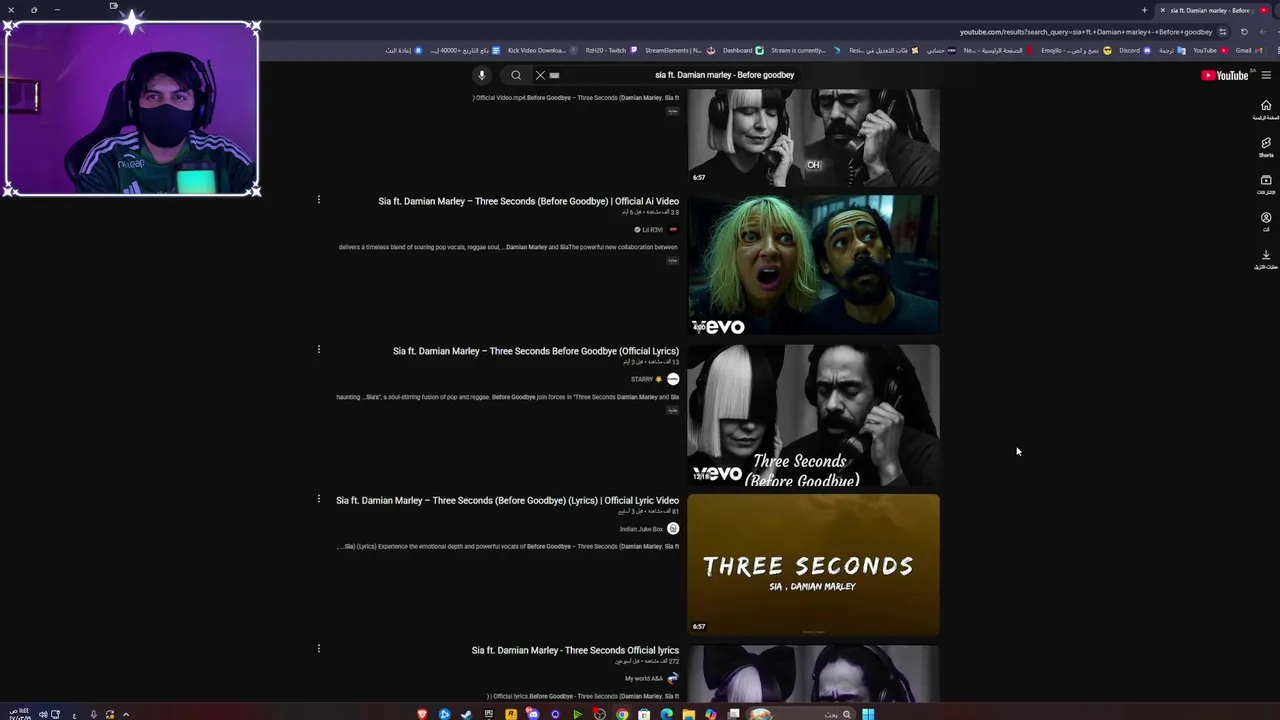The image size is (1280, 720).
Task: Open Discord from the taskbar
Action: 533,714
